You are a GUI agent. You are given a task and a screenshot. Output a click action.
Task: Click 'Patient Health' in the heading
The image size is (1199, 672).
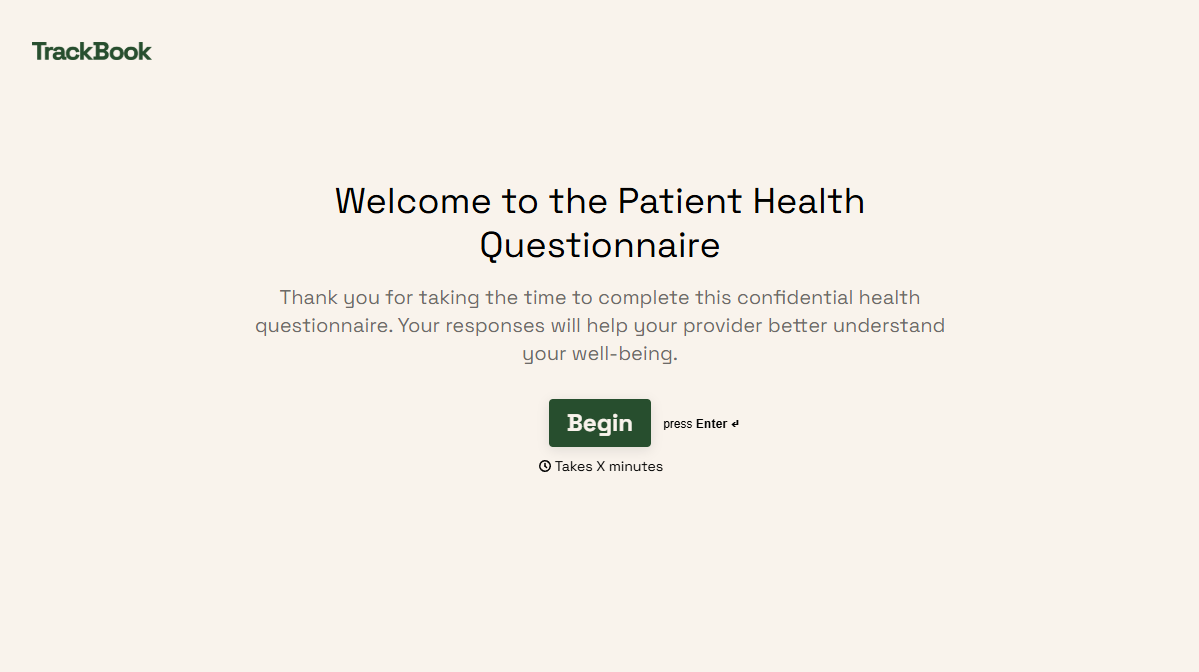point(739,201)
